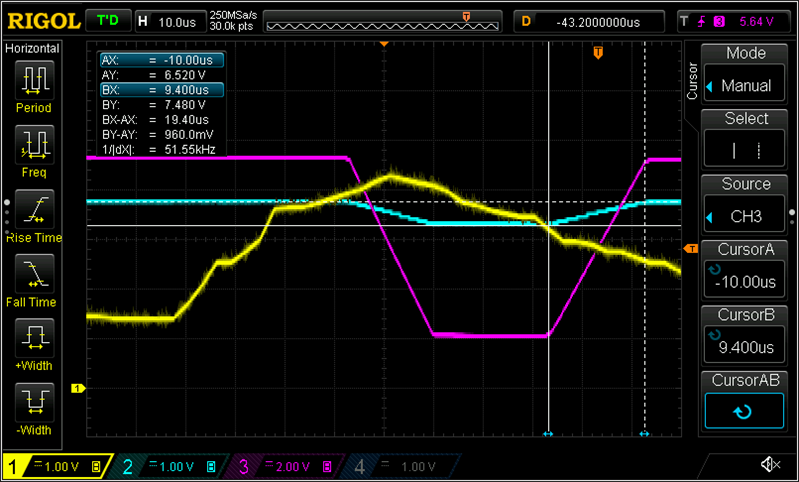Image resolution: width=799 pixels, height=482 pixels.
Task: Open the horizontal timebase 10.0us setting
Action: 169,22
